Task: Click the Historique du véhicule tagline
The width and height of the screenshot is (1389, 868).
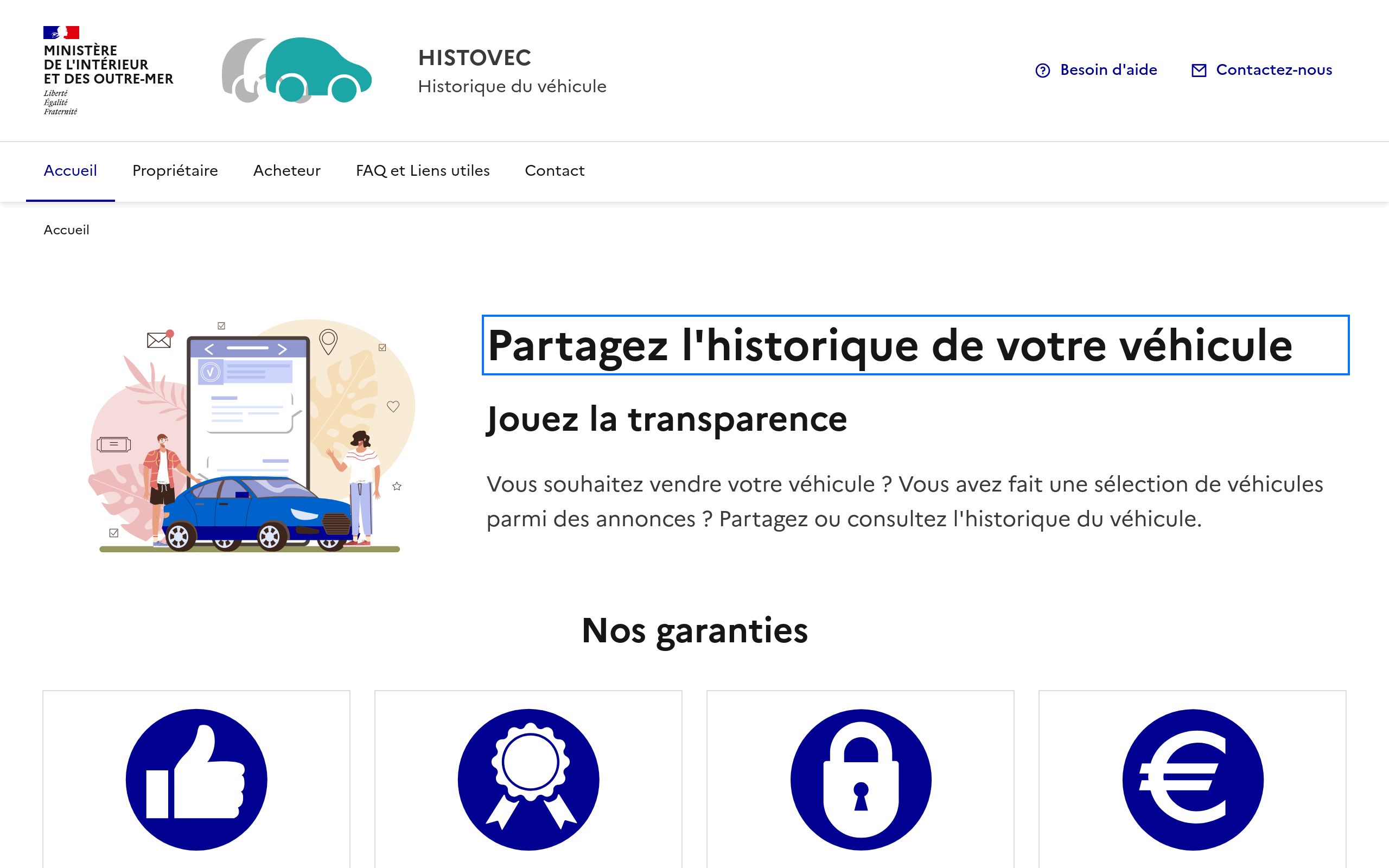Action: tap(512, 86)
